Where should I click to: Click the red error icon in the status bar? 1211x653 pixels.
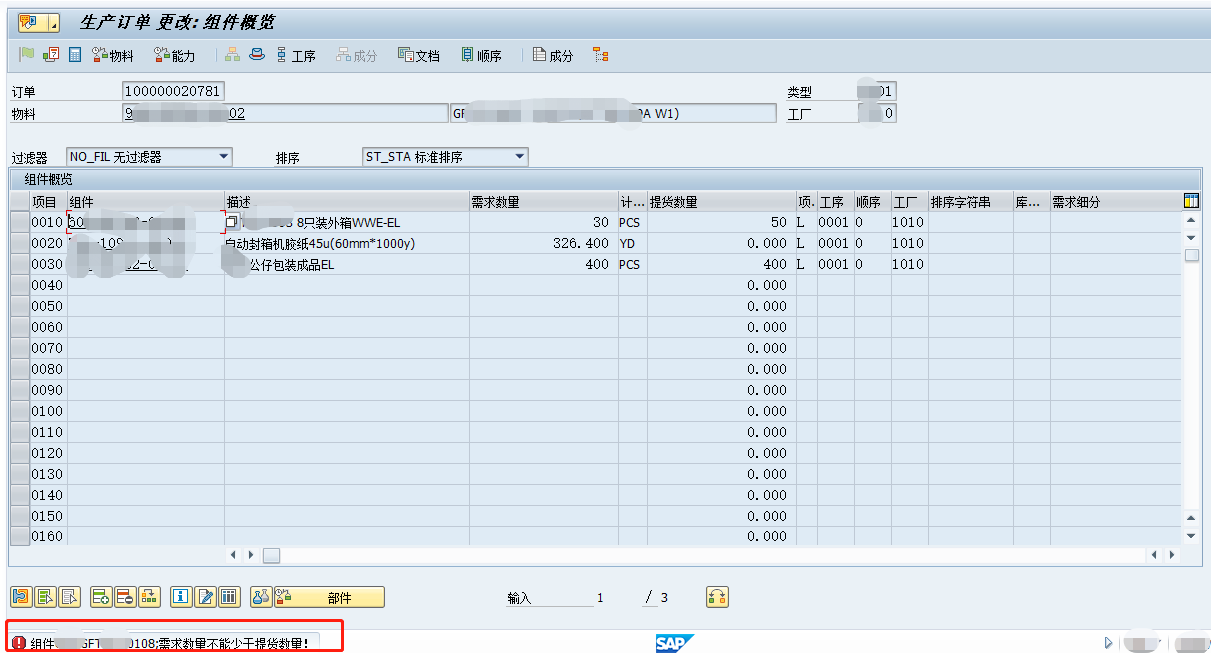(x=19, y=643)
